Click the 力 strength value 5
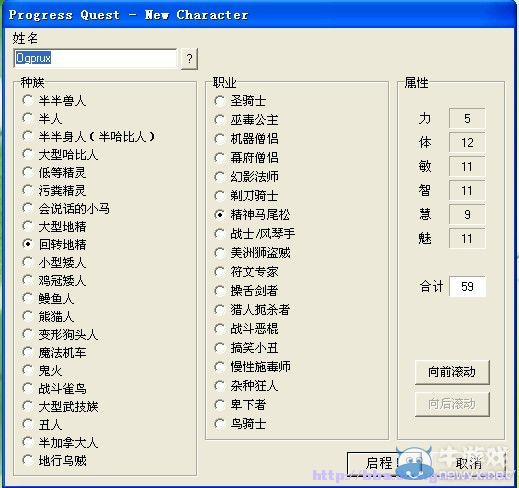The height and width of the screenshot is (488, 519). click(x=467, y=118)
